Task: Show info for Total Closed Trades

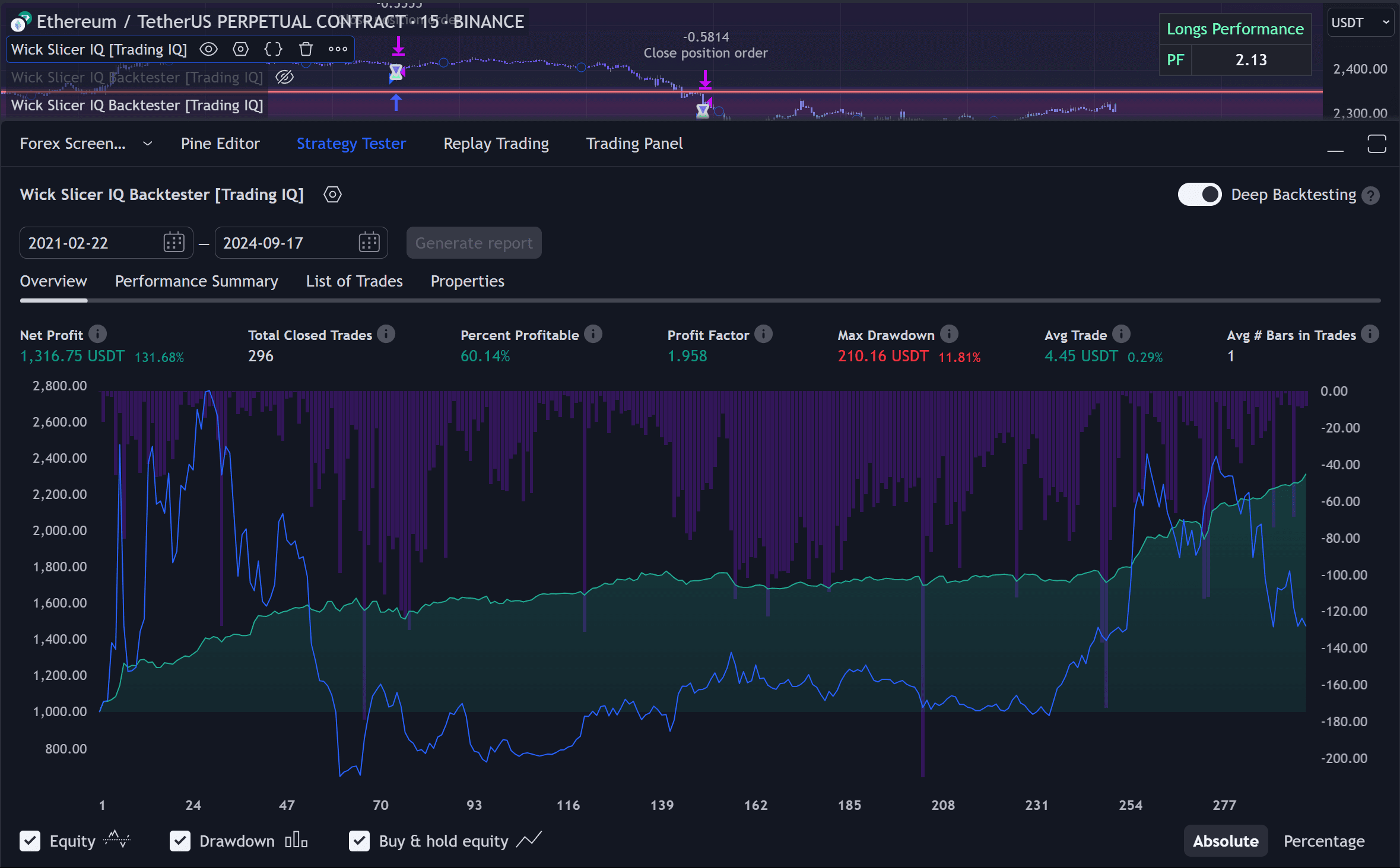Action: (x=386, y=334)
